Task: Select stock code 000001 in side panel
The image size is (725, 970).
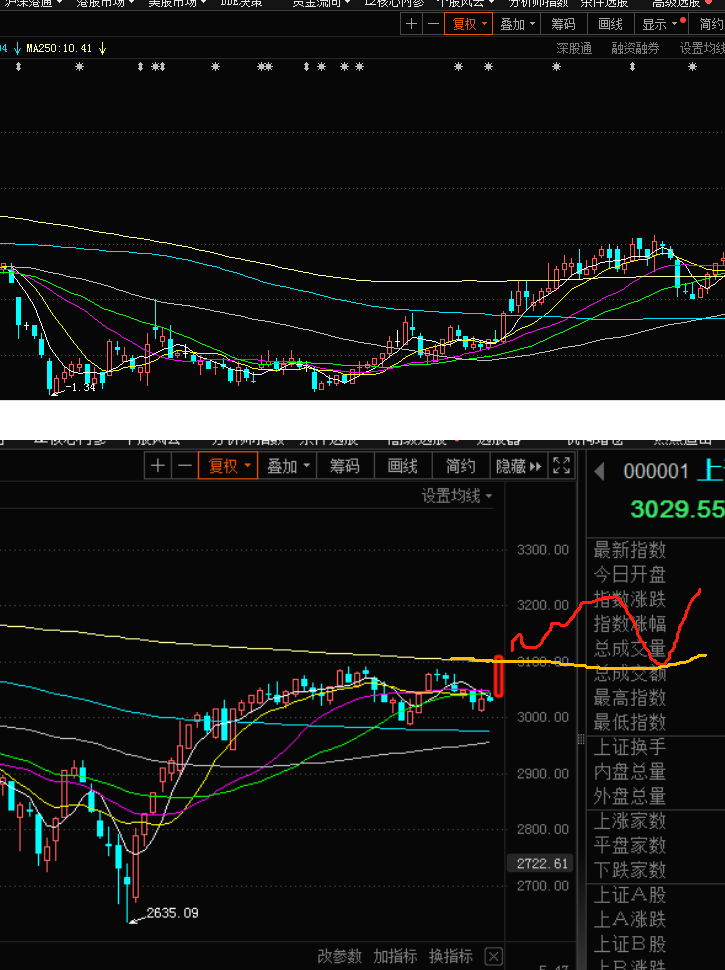Action: [x=656, y=471]
